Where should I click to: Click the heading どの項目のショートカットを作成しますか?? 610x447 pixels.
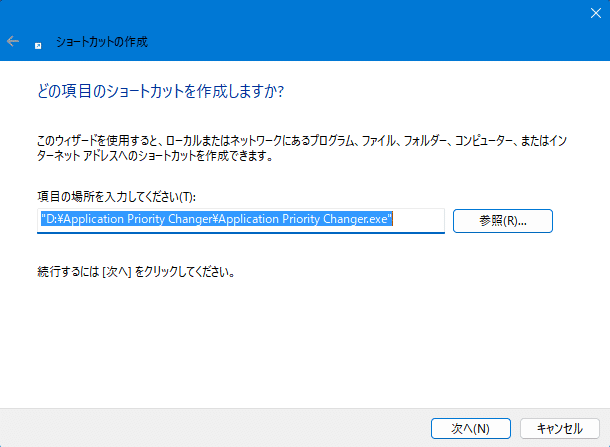coord(161,91)
